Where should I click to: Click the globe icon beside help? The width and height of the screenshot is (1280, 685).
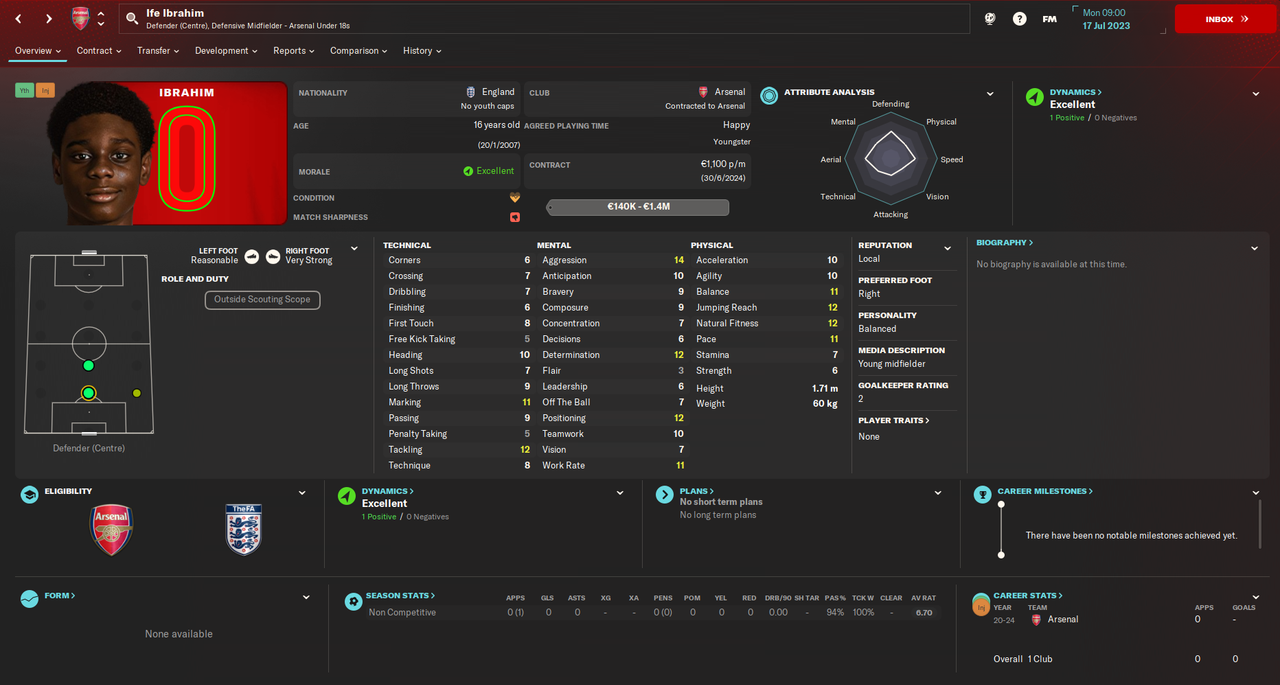(990, 19)
